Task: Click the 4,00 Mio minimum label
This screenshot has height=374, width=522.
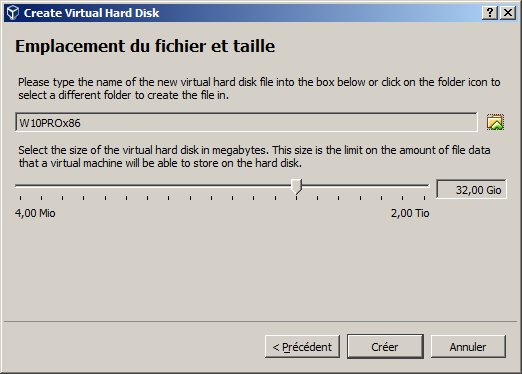Action: point(35,213)
